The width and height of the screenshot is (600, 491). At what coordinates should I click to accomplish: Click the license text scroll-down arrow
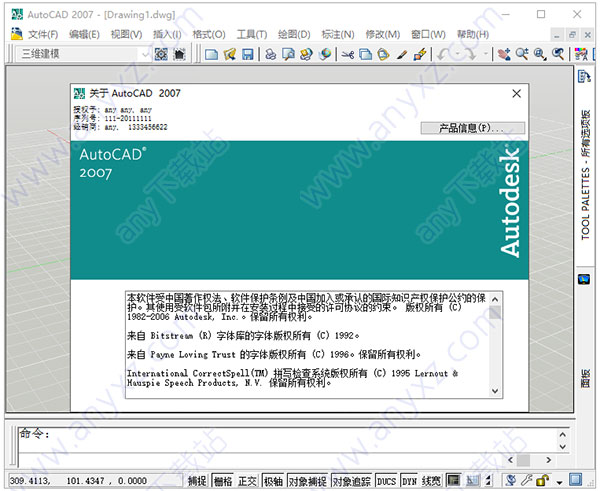[495, 391]
